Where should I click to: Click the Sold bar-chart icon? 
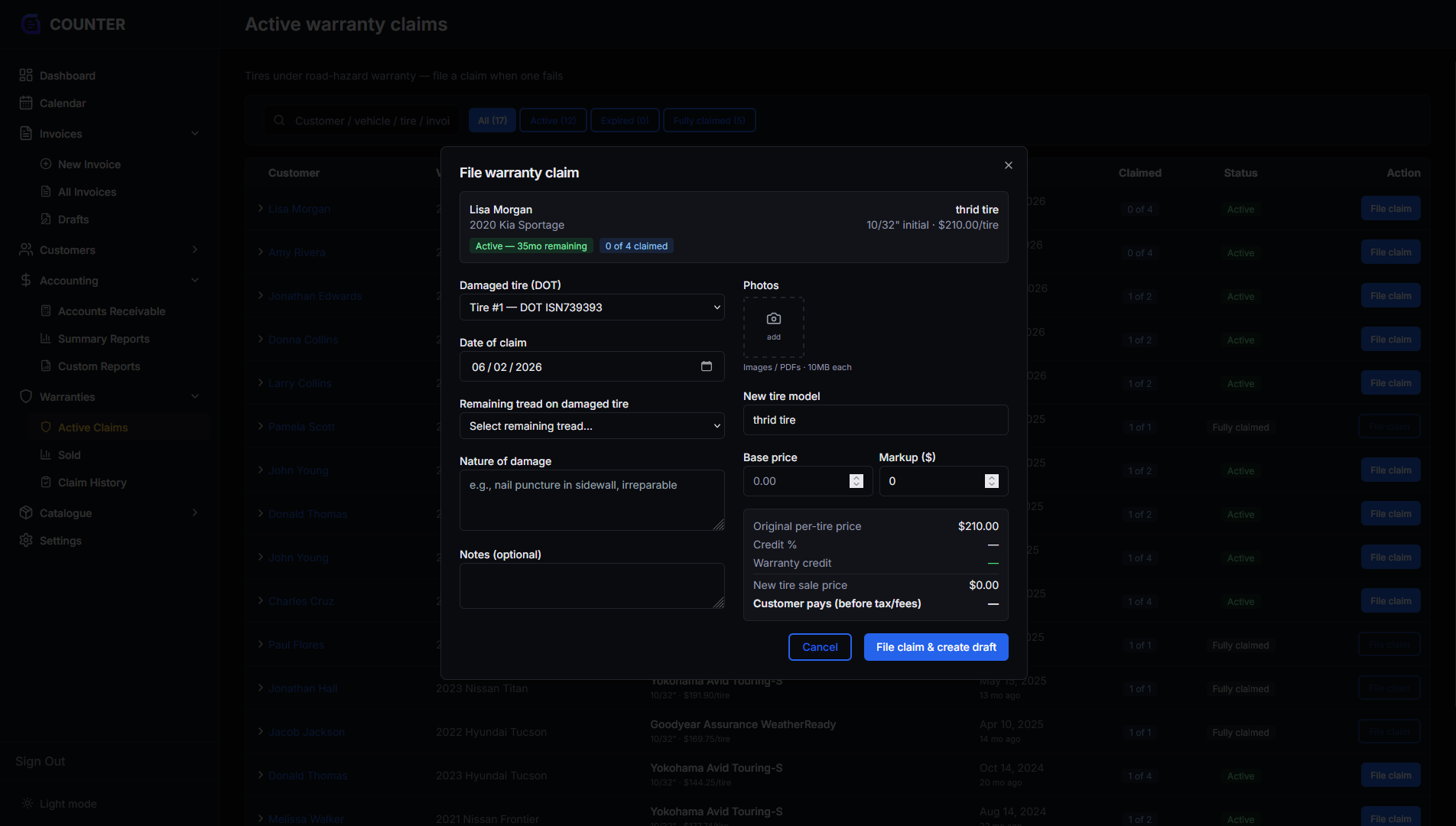[x=46, y=454]
